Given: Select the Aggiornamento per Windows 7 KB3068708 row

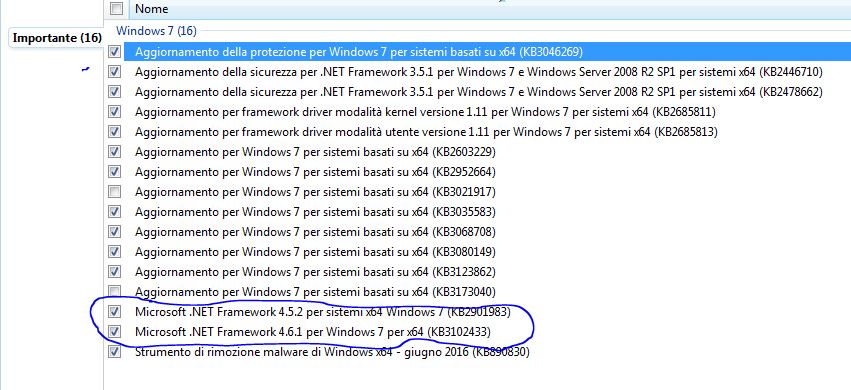Looking at the screenshot, I should (x=315, y=232).
